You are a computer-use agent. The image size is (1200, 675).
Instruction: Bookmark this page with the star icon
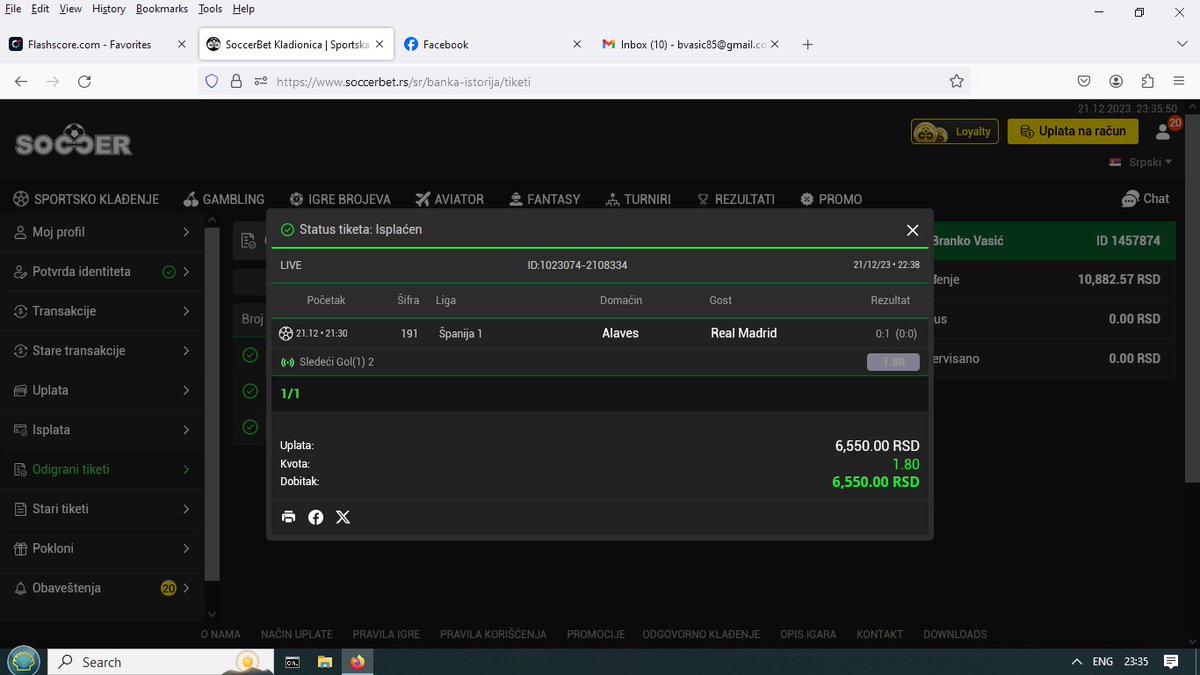point(956,81)
